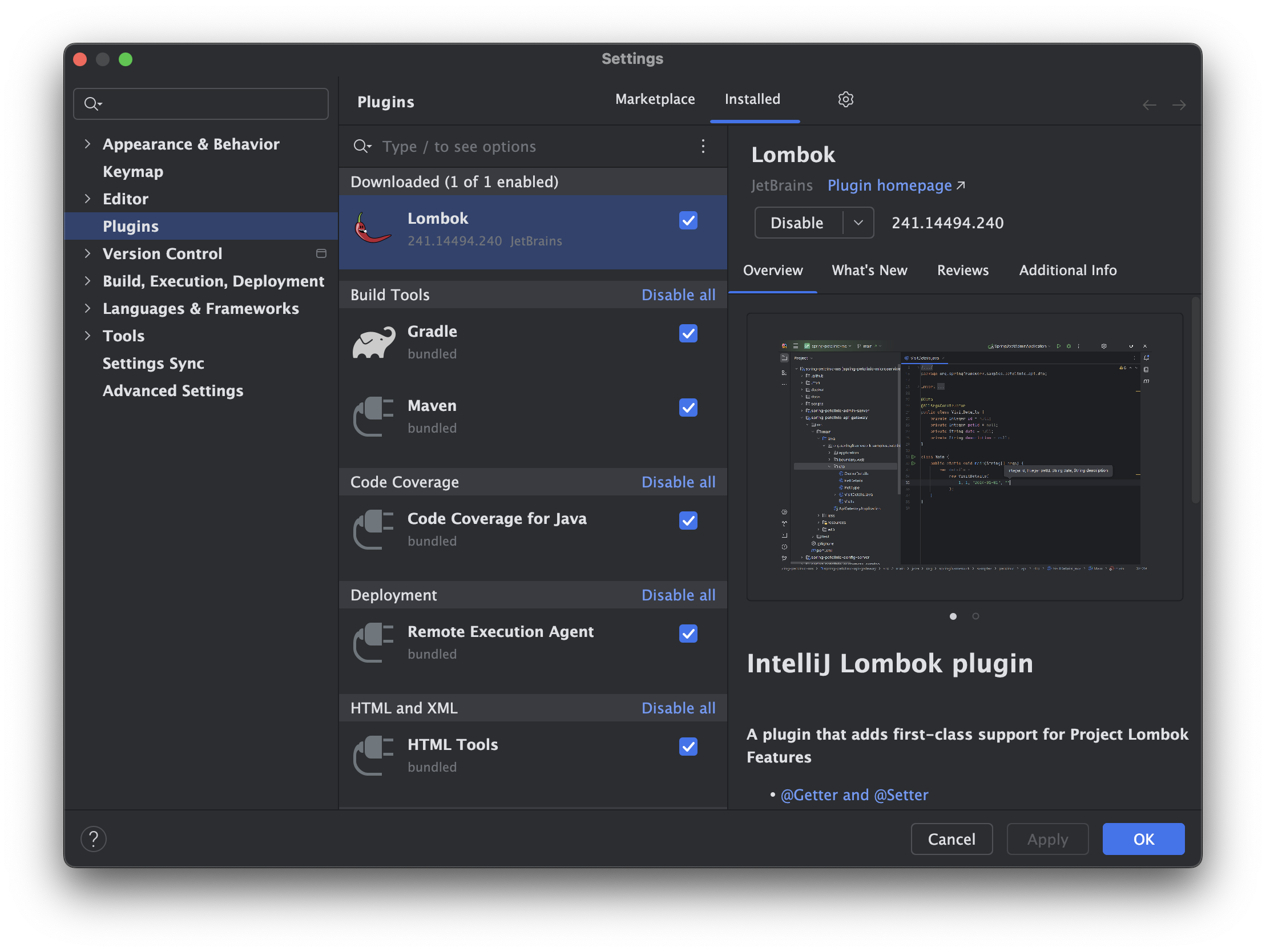Open the Disable button dropdown arrow
This screenshot has width=1266, height=952.
[858, 223]
